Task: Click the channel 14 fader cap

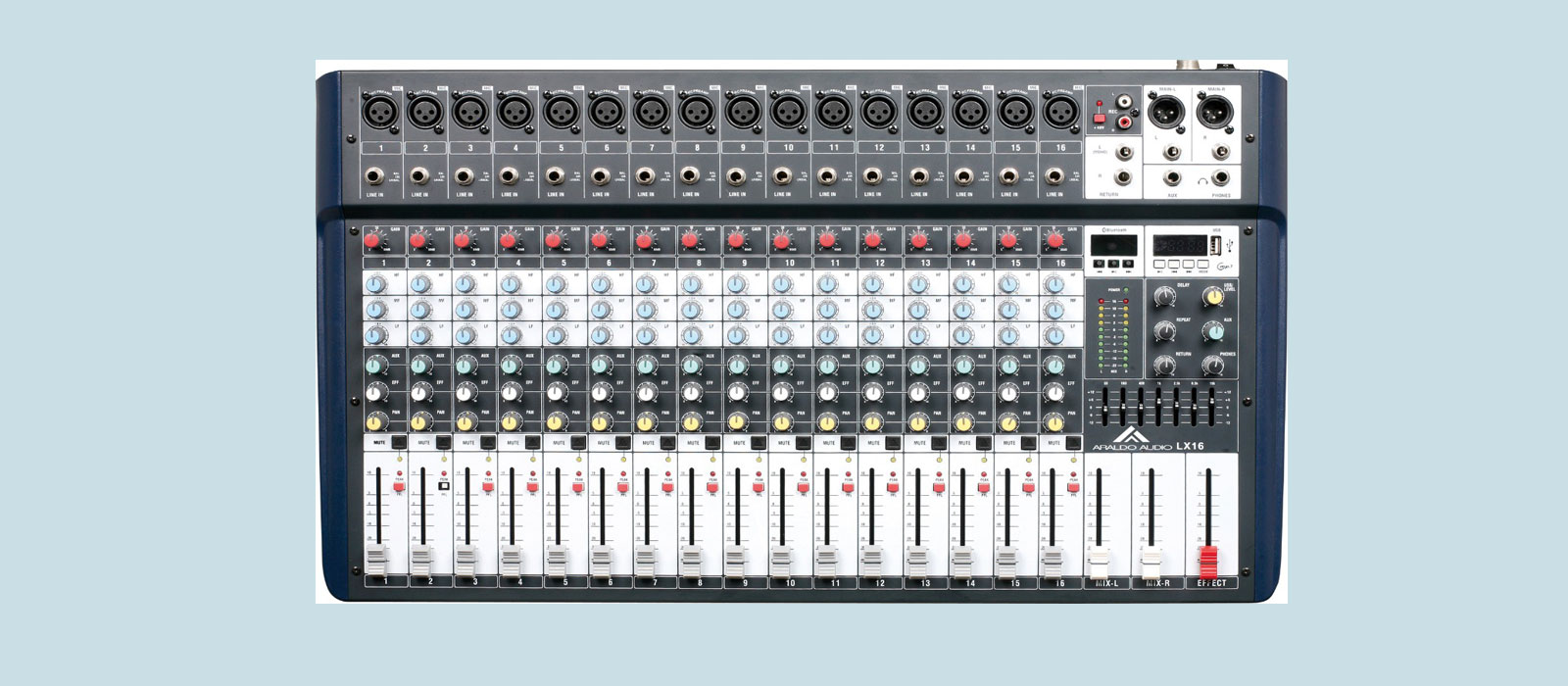Action: (x=962, y=562)
